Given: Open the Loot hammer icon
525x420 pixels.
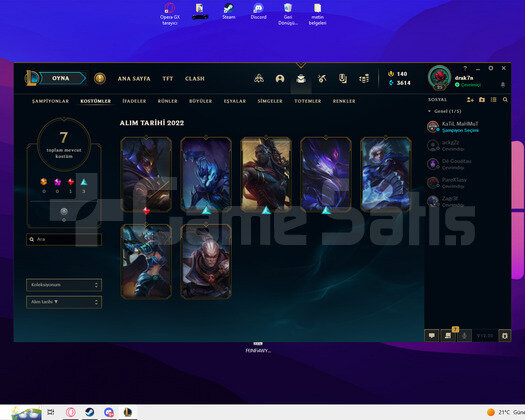Looking at the screenshot, I should (322, 79).
